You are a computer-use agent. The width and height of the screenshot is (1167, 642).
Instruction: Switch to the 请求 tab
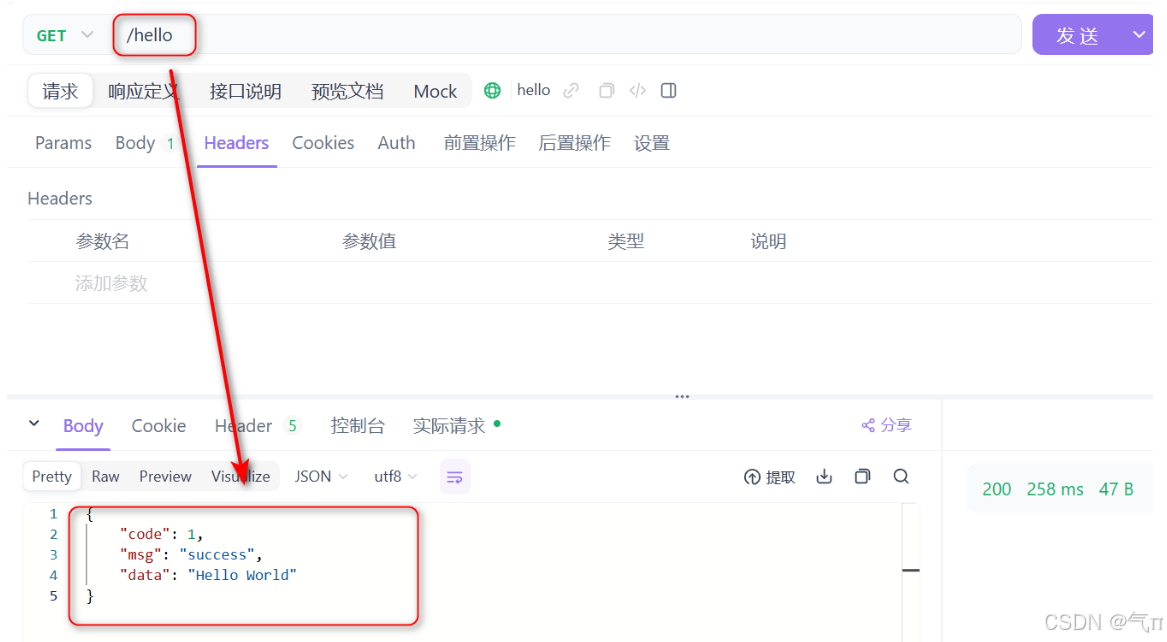click(x=60, y=92)
